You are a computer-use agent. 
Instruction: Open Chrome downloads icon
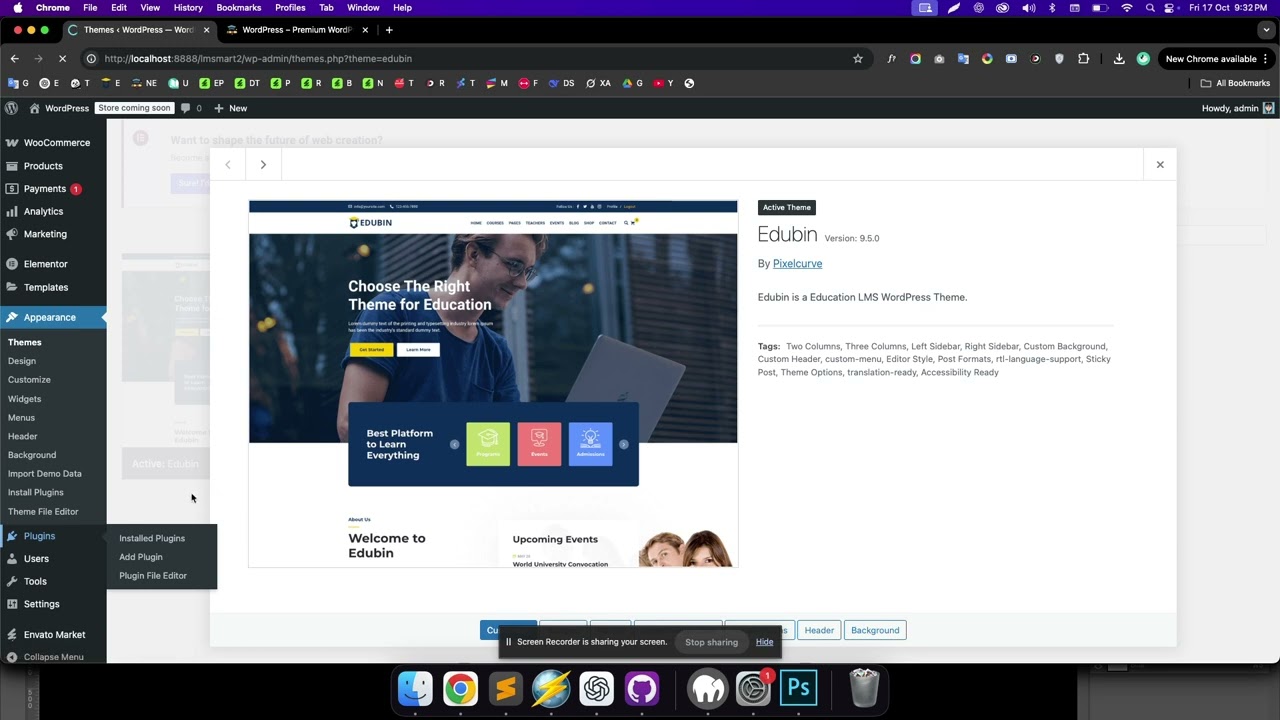click(1119, 59)
